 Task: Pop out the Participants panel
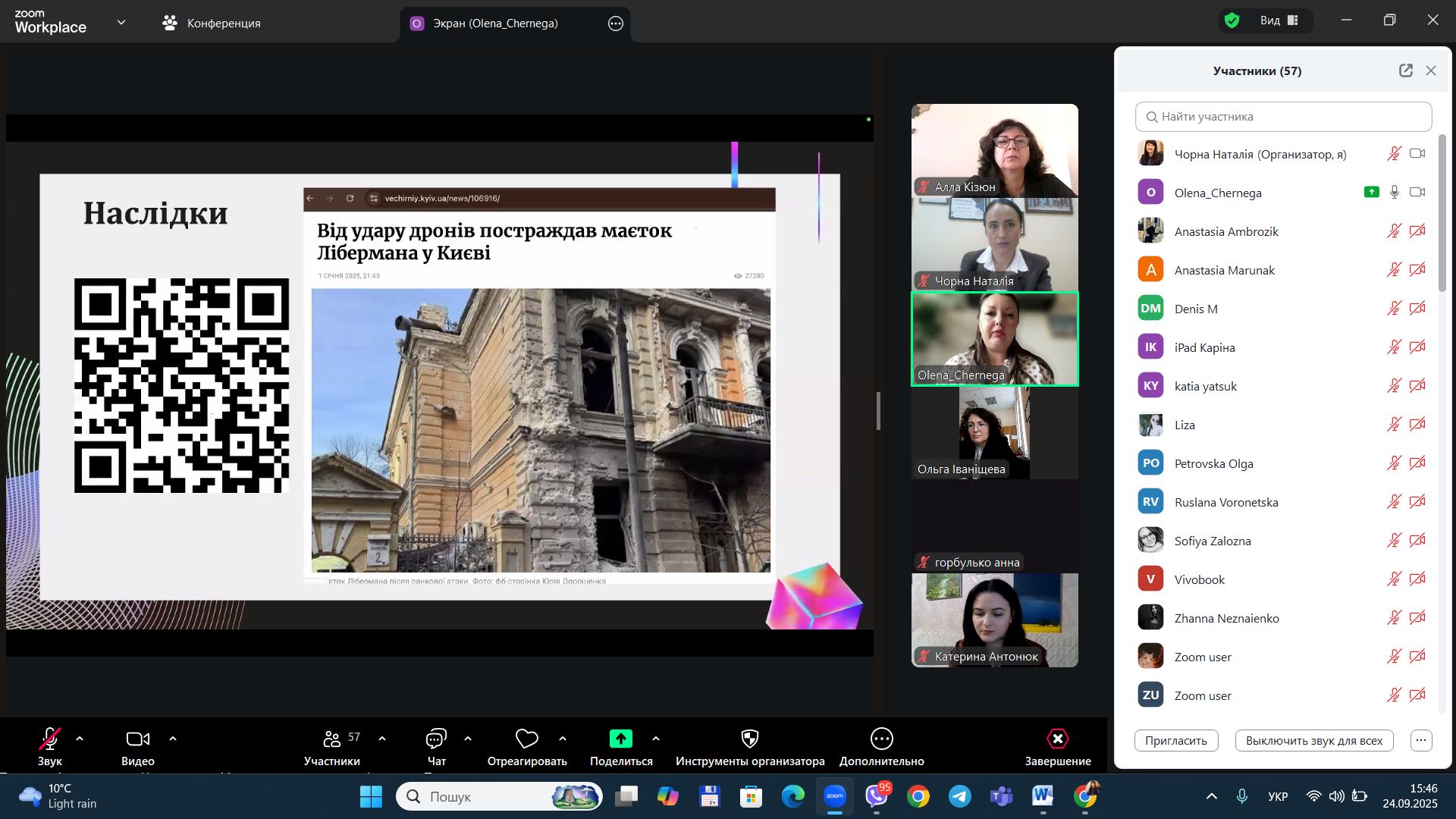pyautogui.click(x=1405, y=71)
